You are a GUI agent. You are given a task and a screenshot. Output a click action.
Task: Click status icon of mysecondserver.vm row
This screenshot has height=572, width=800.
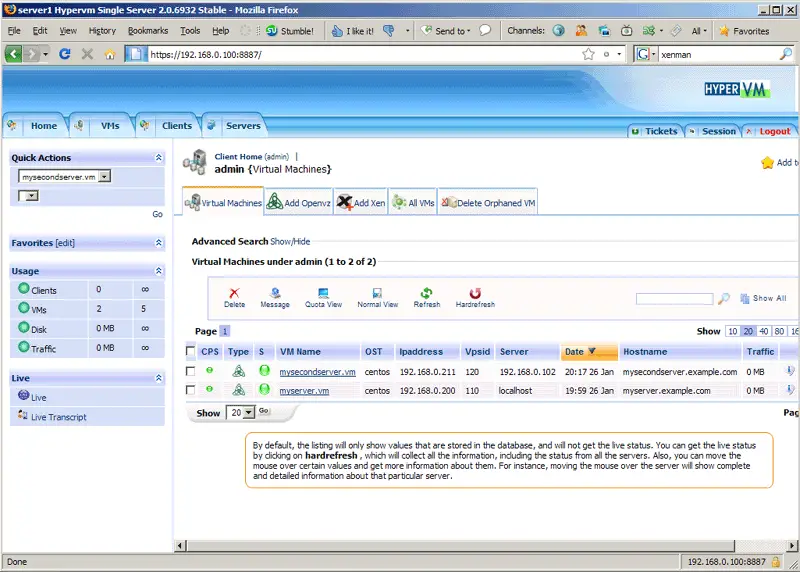coord(264,370)
